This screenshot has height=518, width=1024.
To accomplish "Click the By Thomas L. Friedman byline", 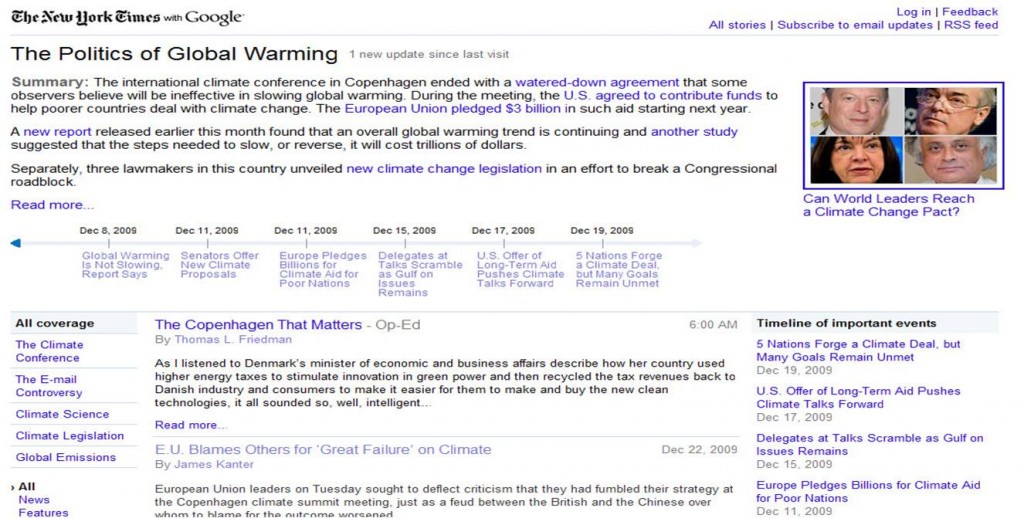I will 223,340.
